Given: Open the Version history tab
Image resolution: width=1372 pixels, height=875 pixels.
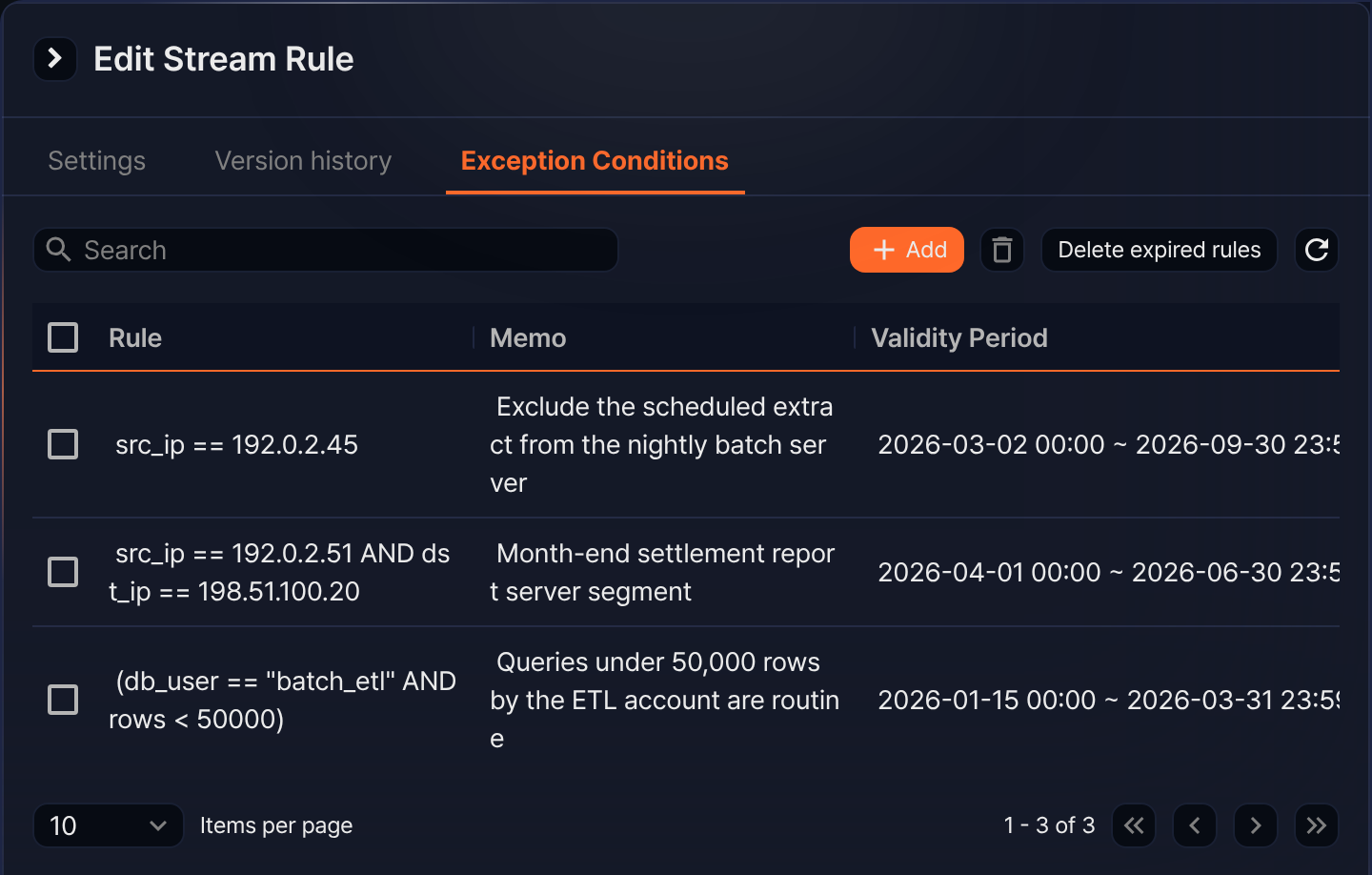Looking at the screenshot, I should tap(303, 161).
